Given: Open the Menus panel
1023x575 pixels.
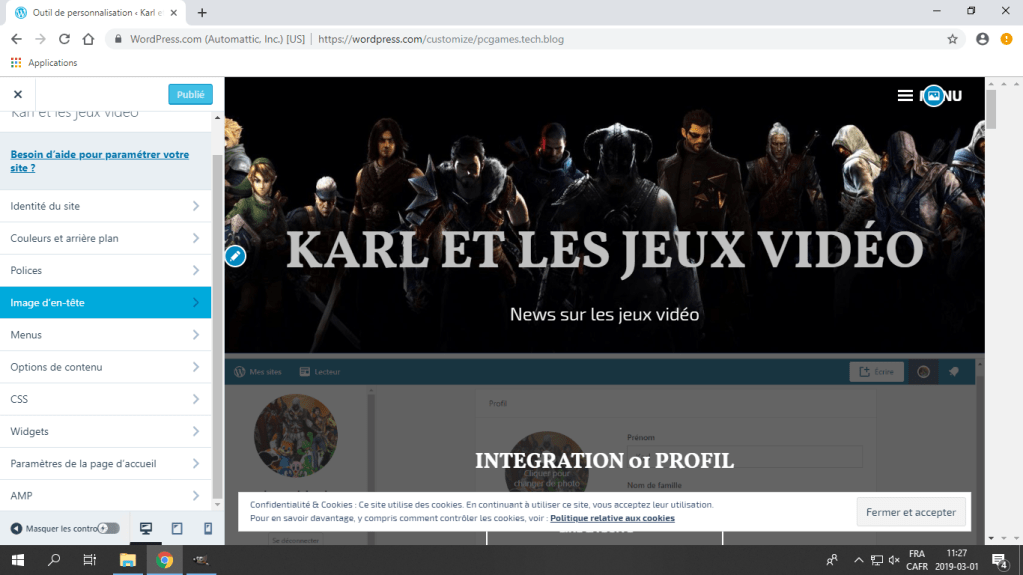Looking at the screenshot, I should tap(105, 334).
